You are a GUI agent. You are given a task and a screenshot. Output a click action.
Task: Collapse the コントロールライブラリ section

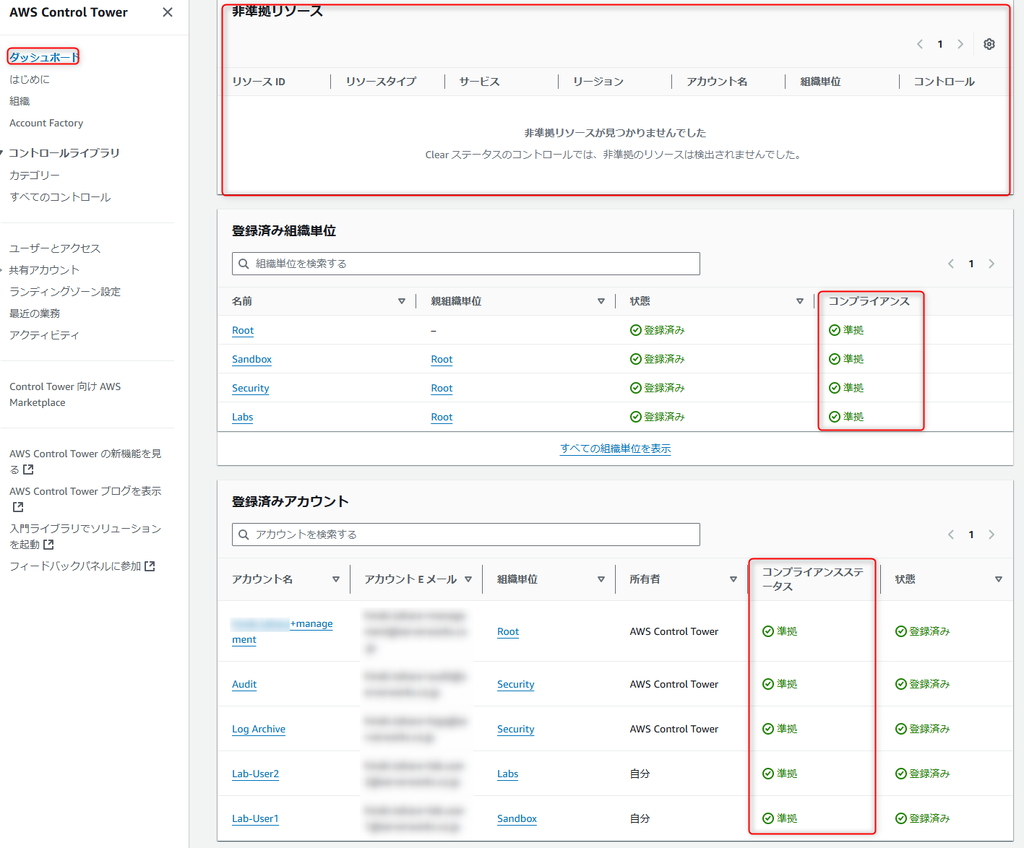click(x=2, y=153)
